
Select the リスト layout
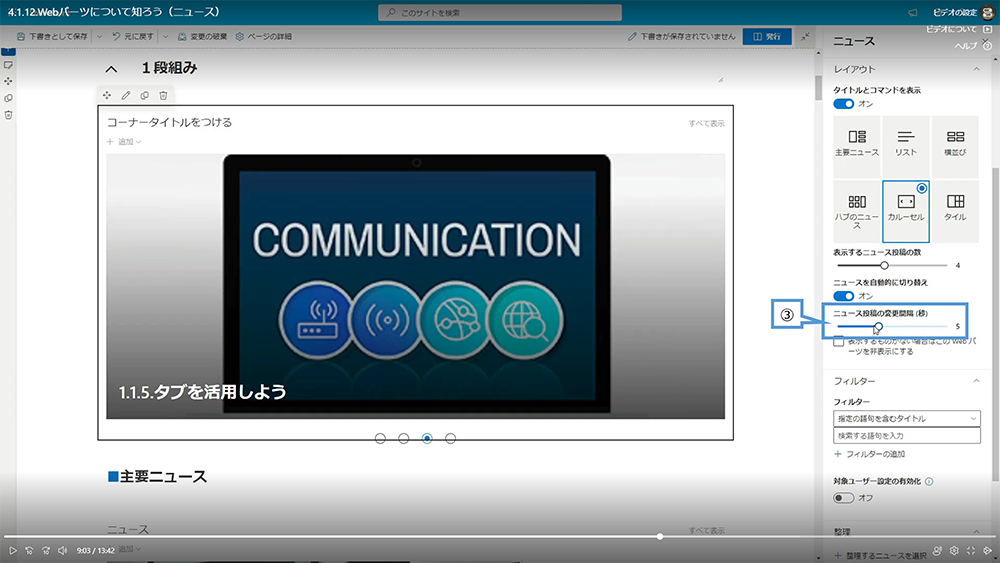pos(906,147)
